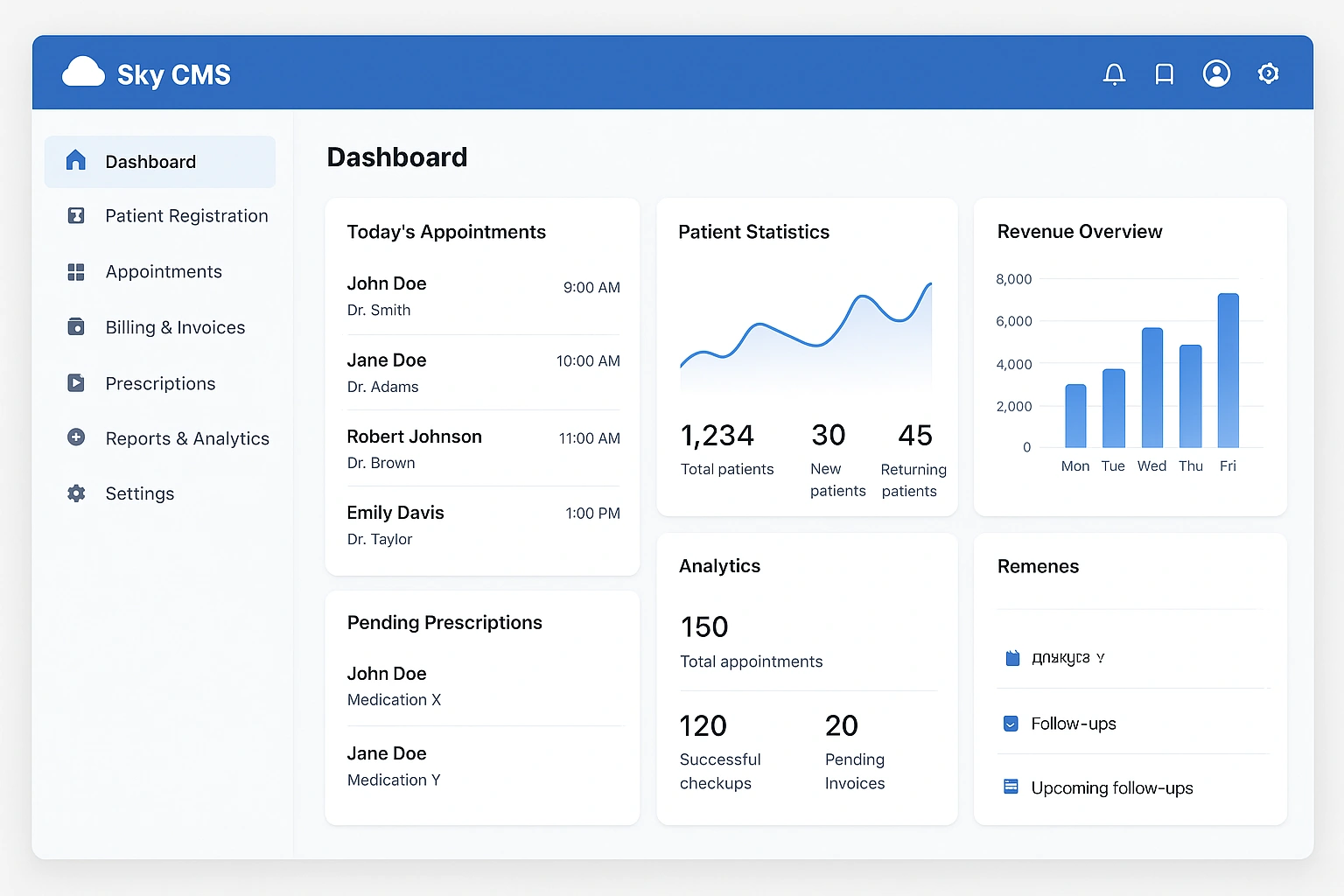This screenshot has width=1344, height=896.
Task: Click the Reports & Analytics plus icon
Action: (76, 437)
